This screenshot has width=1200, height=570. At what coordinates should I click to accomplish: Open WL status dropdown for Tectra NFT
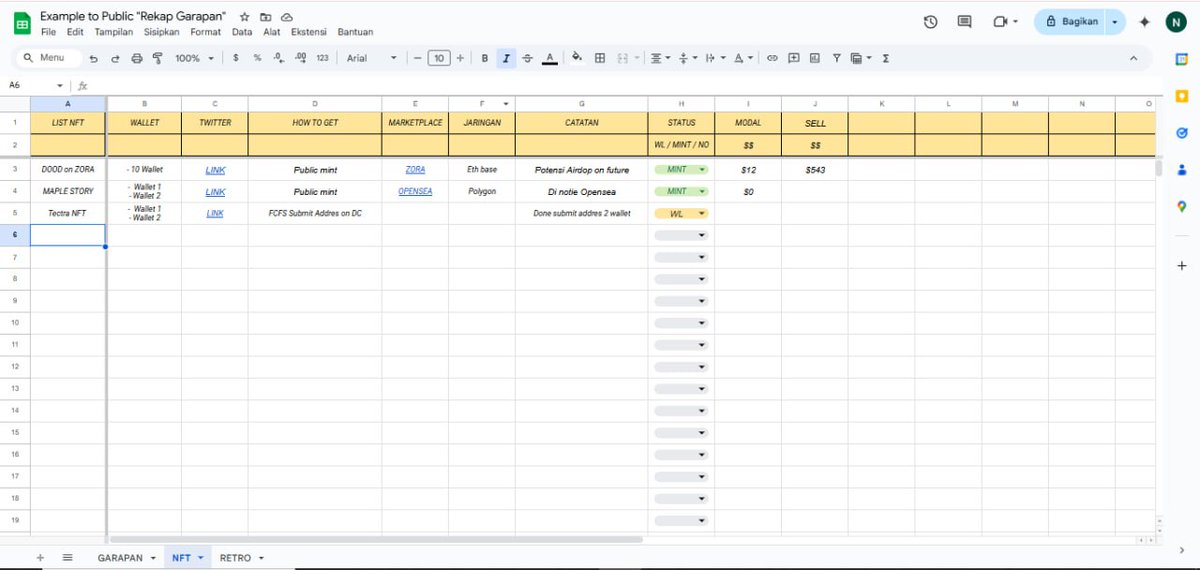680,213
